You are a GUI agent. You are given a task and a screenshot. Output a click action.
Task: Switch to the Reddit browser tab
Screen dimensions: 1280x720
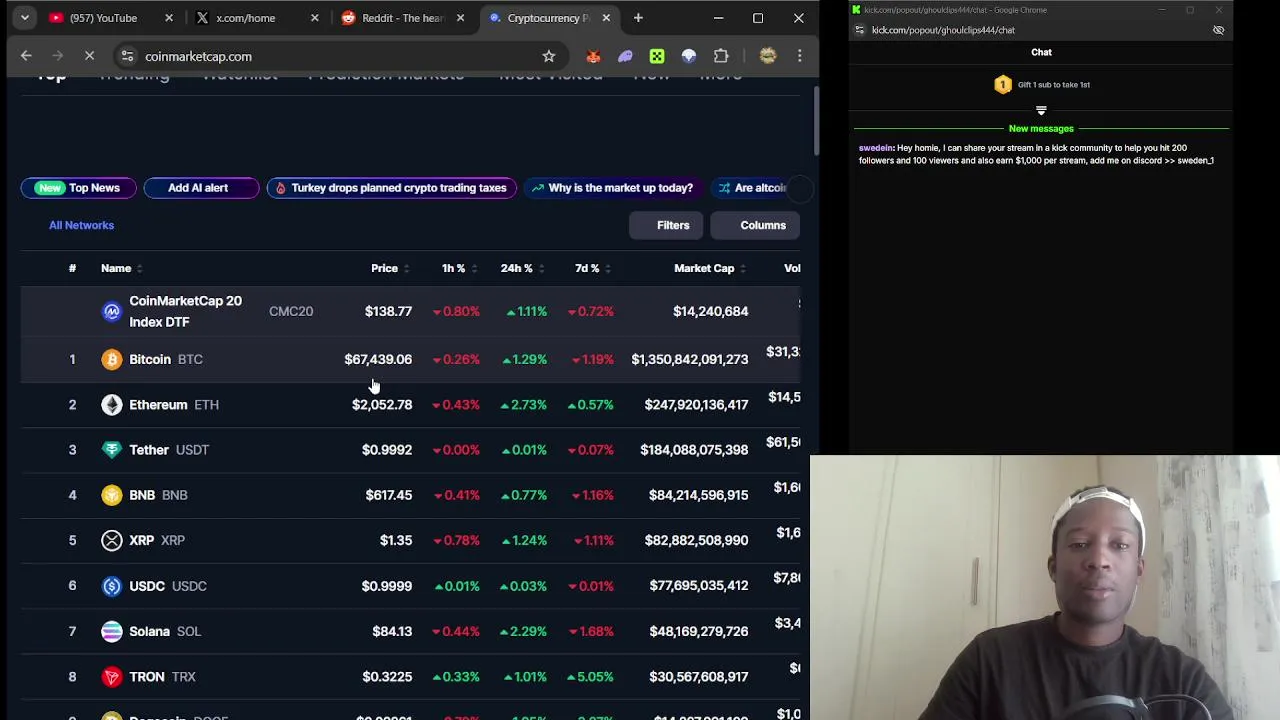[x=402, y=18]
